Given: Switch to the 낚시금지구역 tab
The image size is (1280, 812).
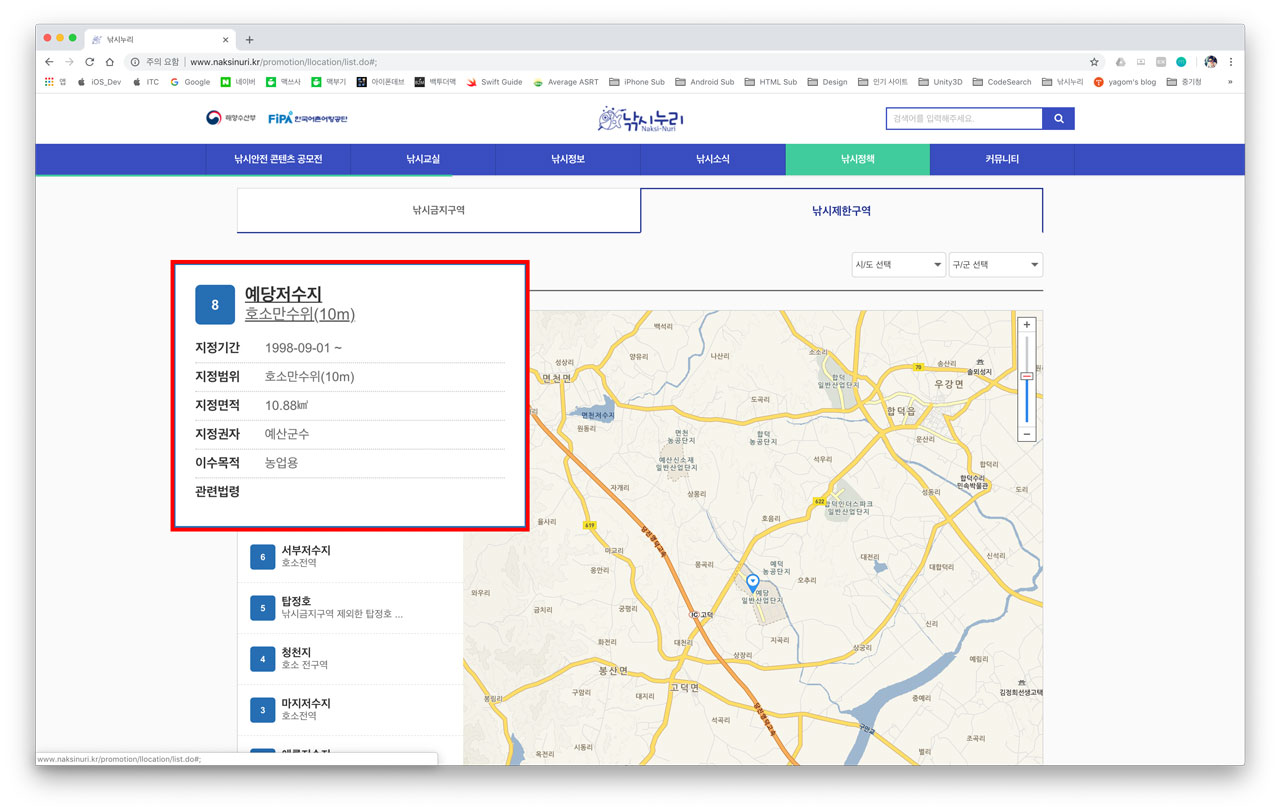Looking at the screenshot, I should point(438,211).
